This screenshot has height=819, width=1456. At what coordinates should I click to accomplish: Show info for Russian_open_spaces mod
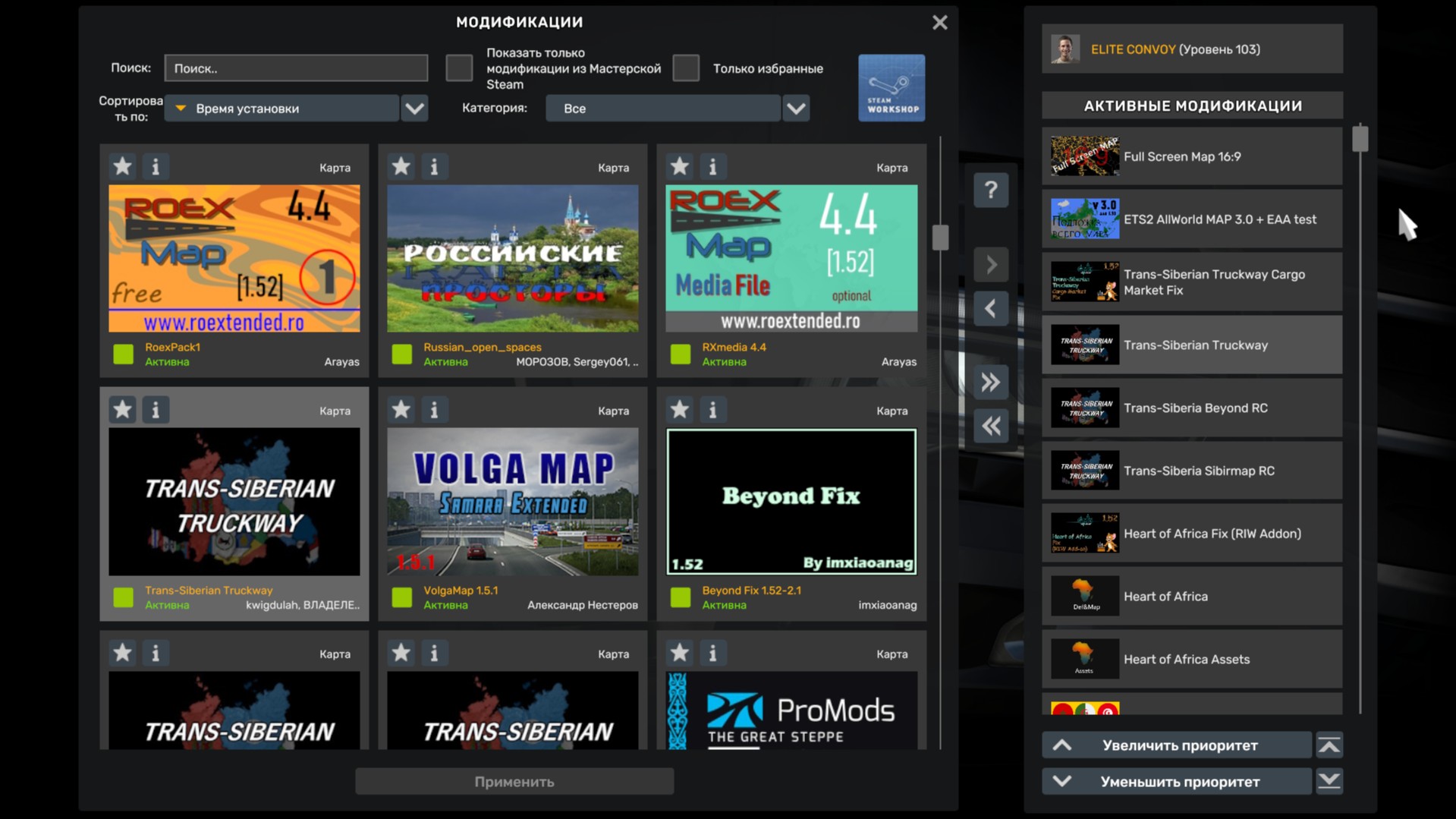(434, 166)
